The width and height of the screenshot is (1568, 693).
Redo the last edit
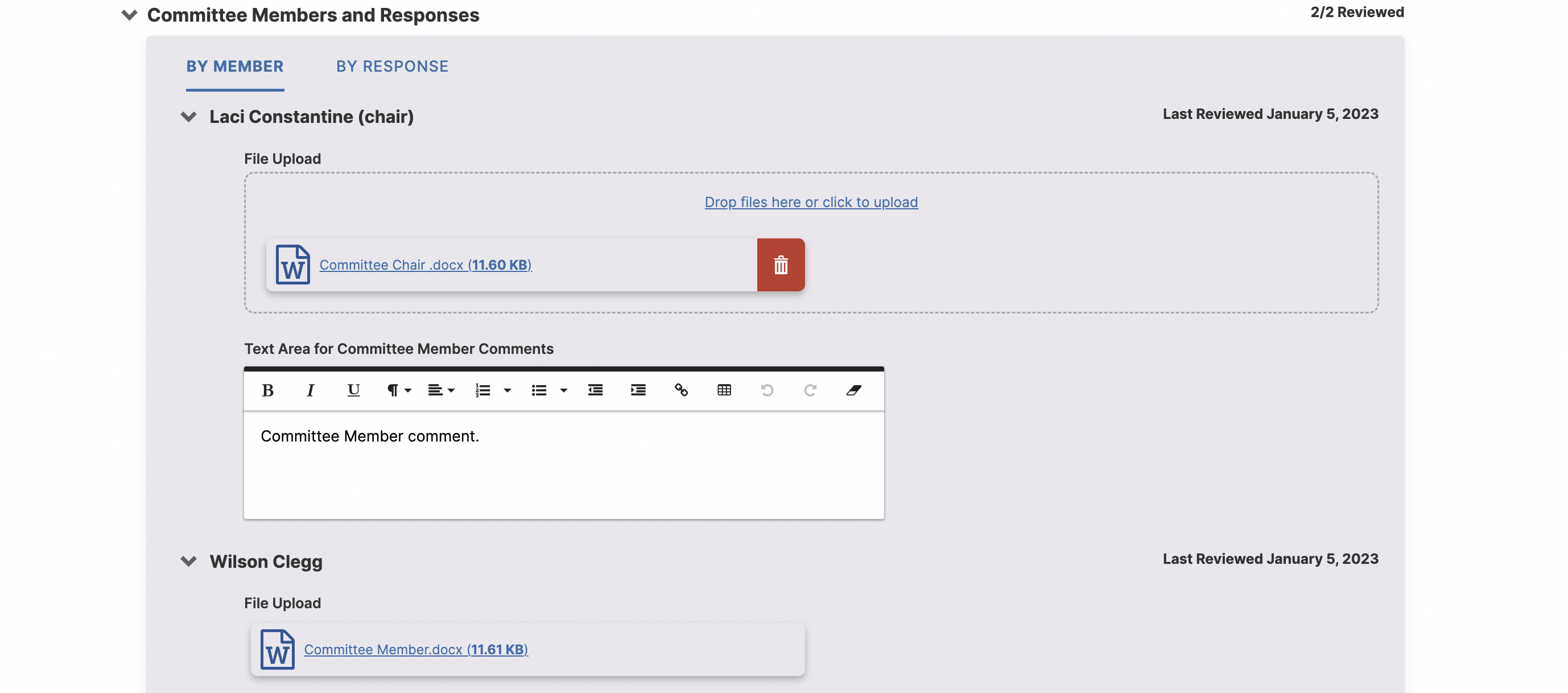point(810,390)
